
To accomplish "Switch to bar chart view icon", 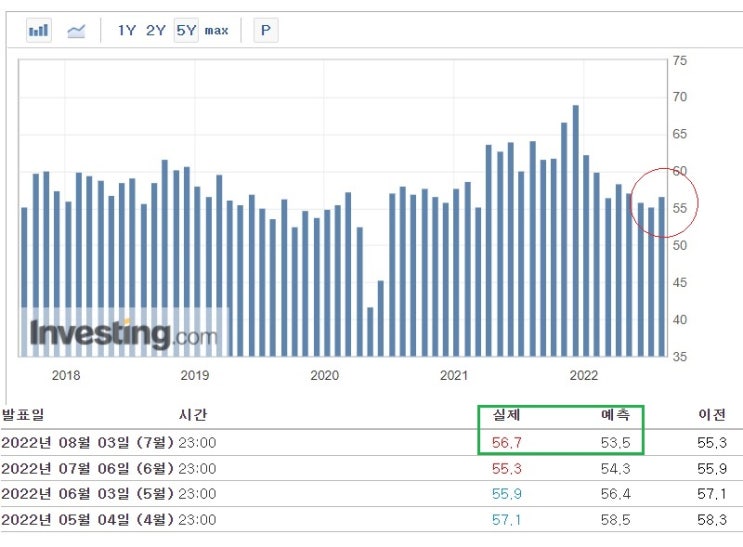I will pyautogui.click(x=39, y=30).
